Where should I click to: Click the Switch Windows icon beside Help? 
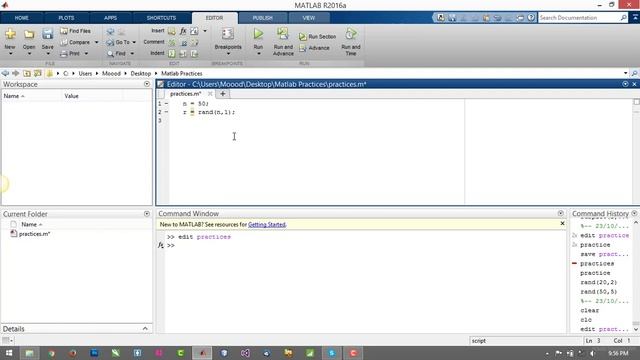520,18
